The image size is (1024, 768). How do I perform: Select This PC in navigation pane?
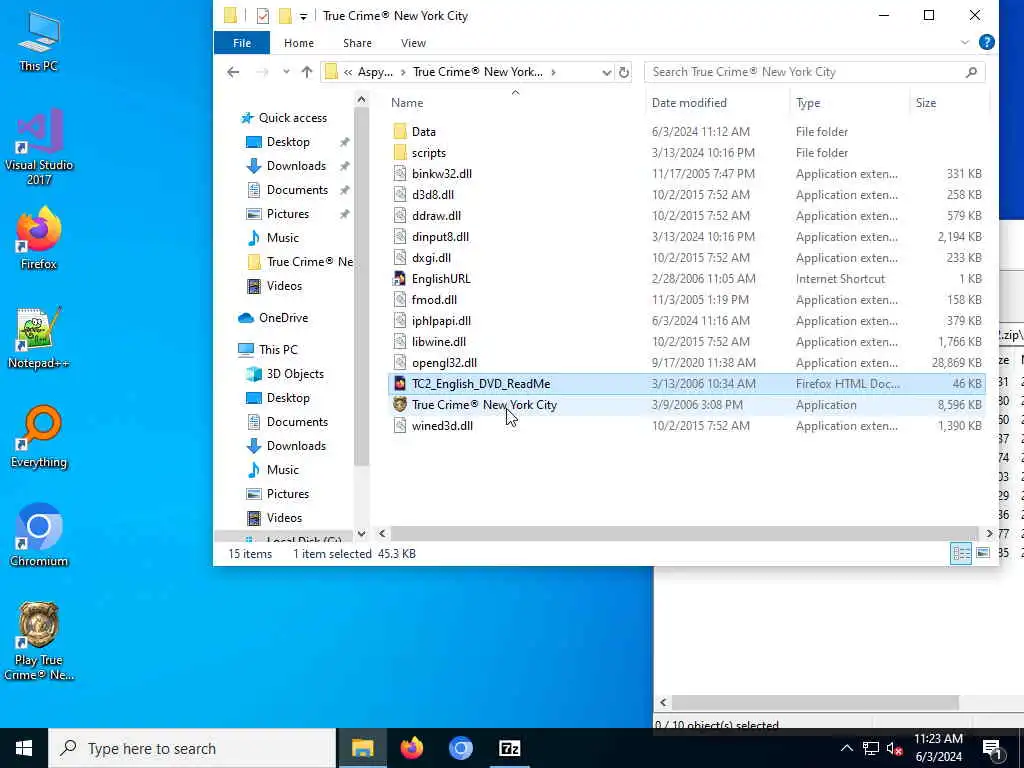(x=278, y=350)
